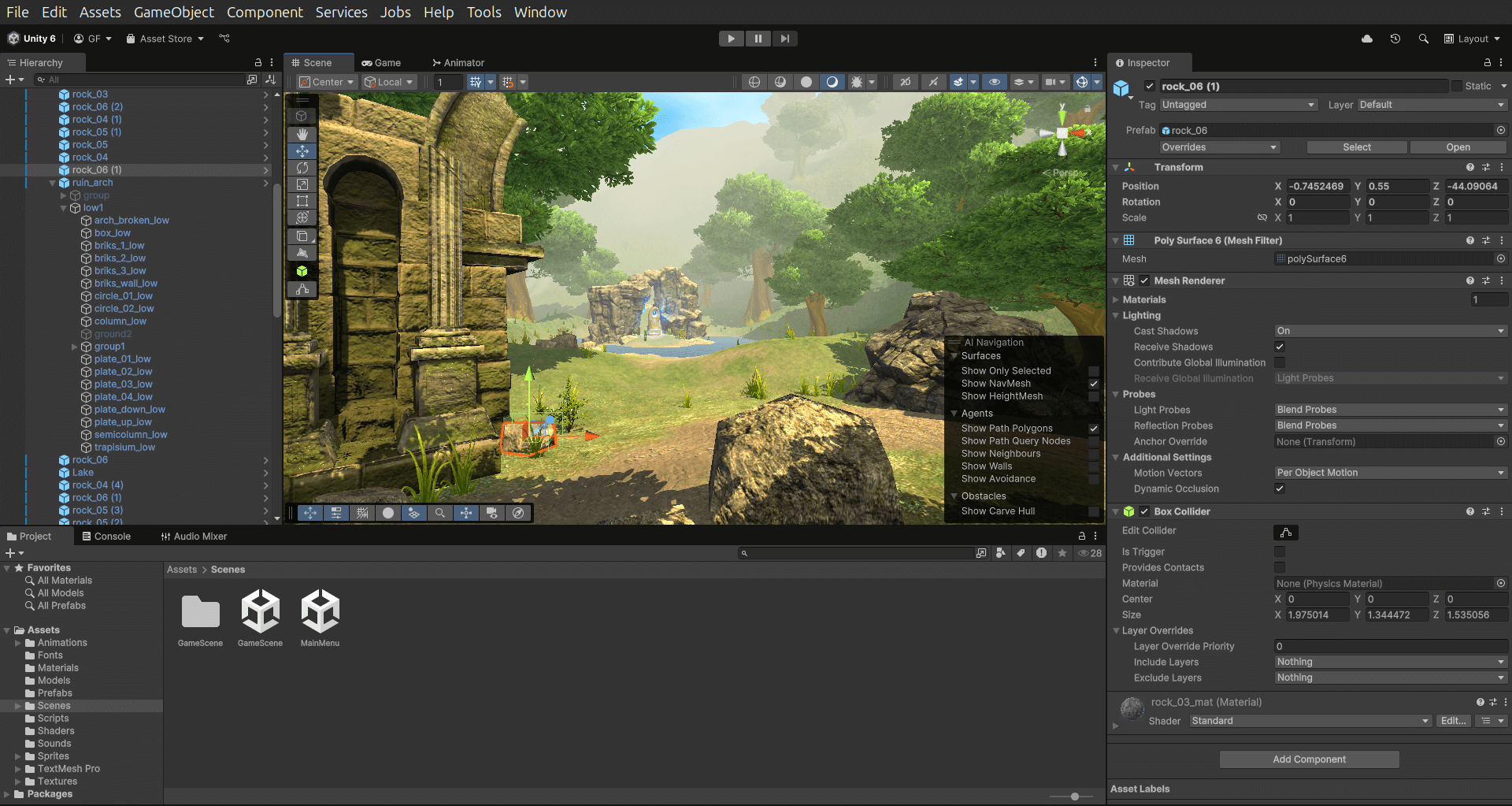Open the Overrides dropdown
1512x806 pixels.
click(x=1219, y=147)
